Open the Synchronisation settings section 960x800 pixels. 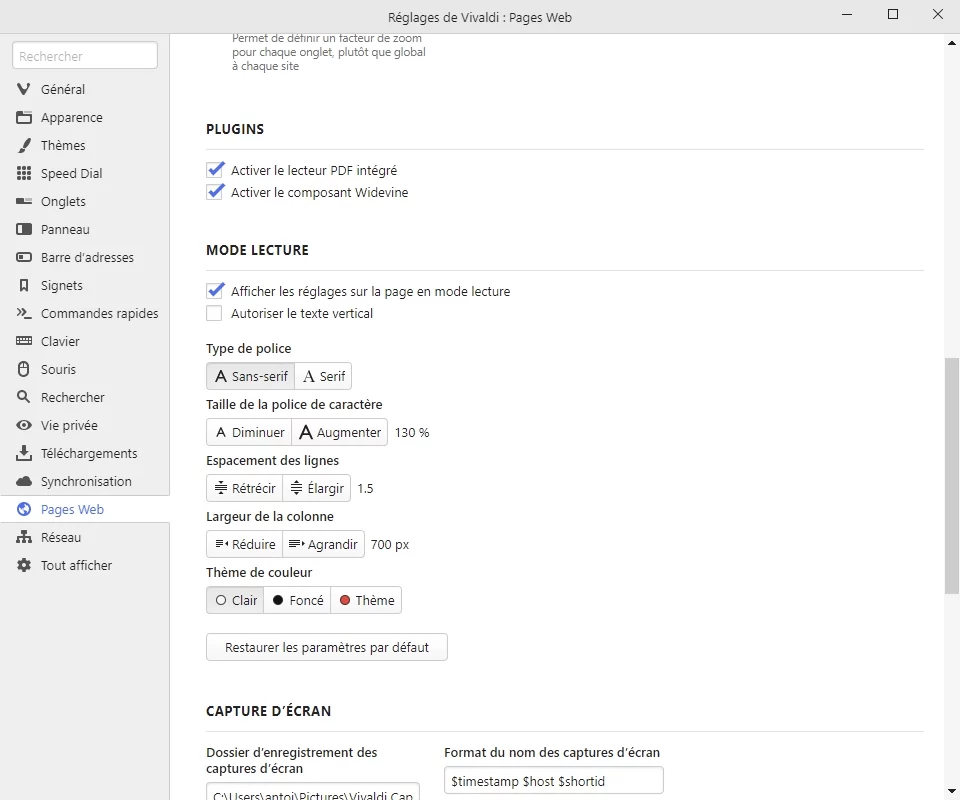84,481
